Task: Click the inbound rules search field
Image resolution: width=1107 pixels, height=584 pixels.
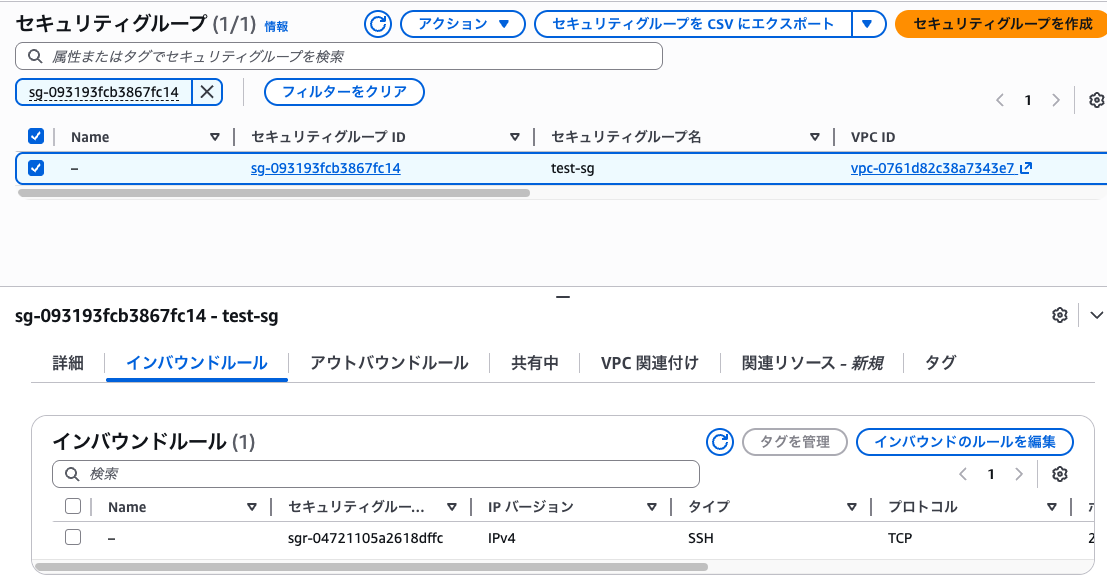Action: click(375, 473)
